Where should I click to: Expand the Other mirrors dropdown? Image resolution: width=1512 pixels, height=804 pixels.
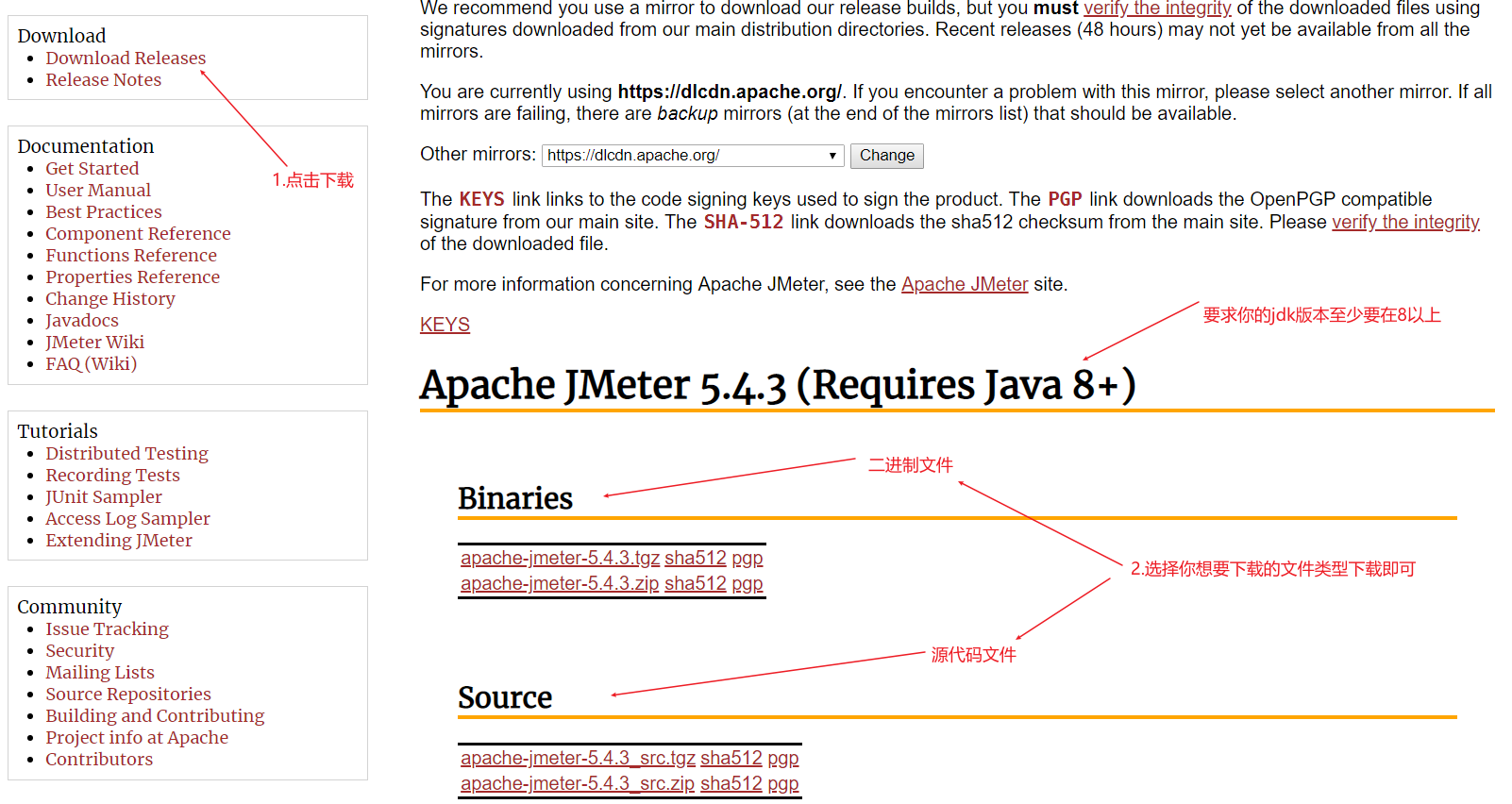pos(693,156)
